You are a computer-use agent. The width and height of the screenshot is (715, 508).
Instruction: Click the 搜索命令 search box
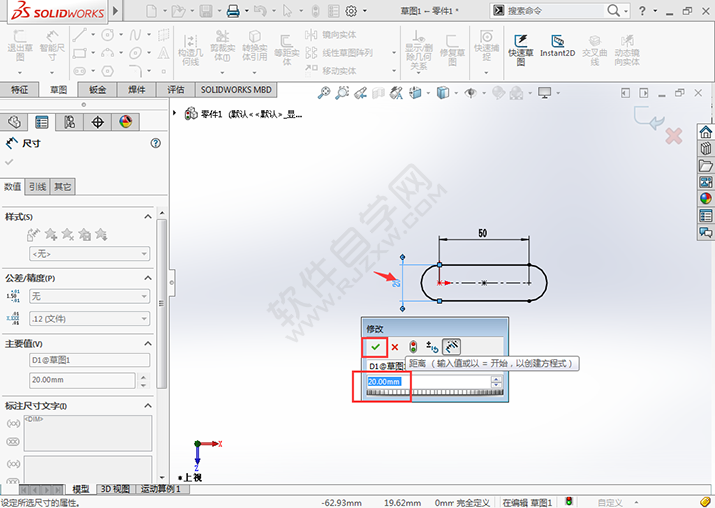click(554, 10)
